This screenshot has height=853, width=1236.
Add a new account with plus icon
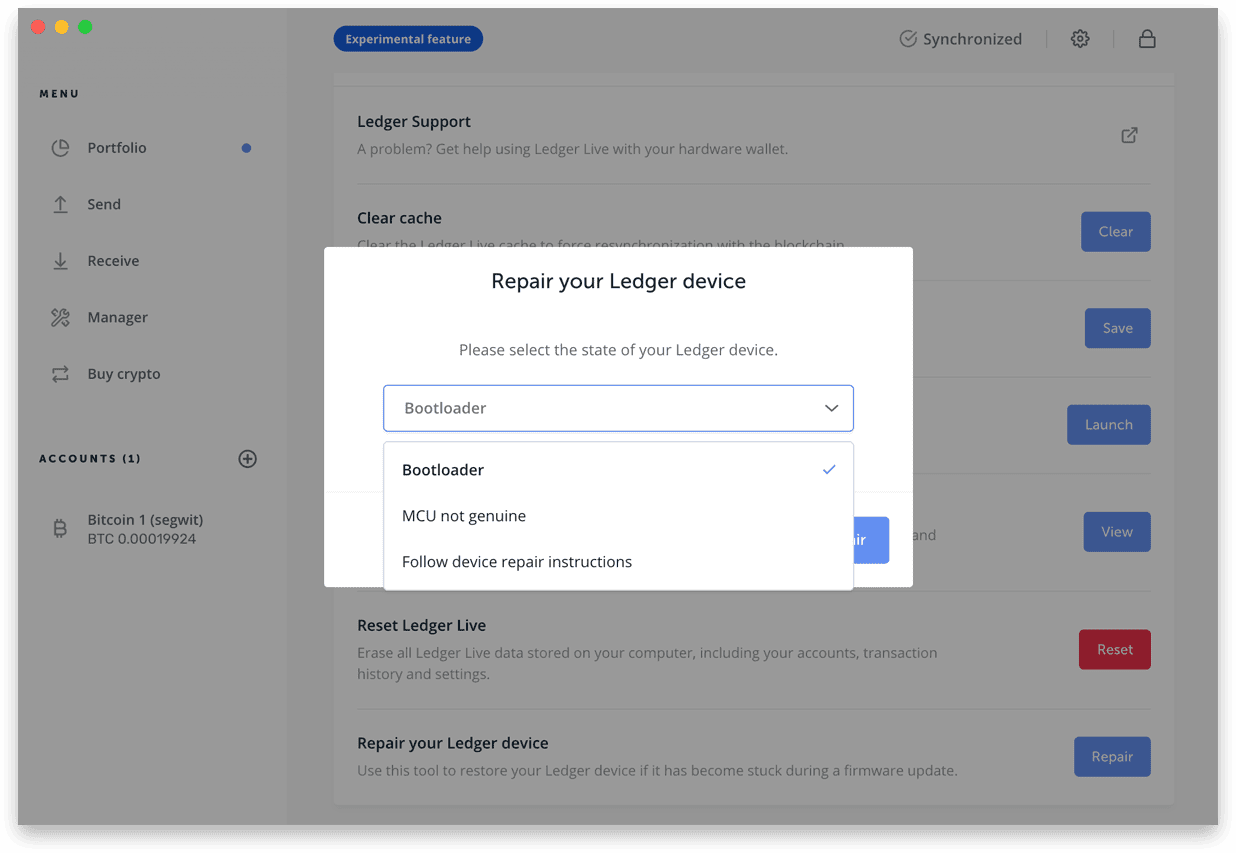(x=248, y=459)
